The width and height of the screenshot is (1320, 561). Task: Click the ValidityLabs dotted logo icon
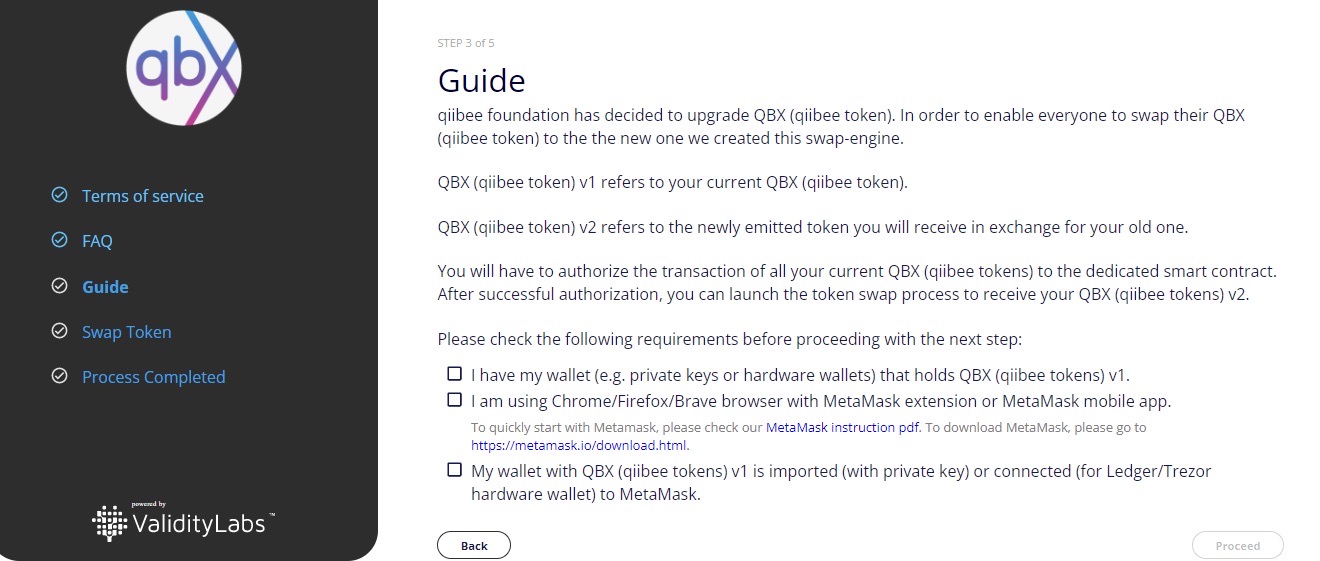(x=110, y=522)
